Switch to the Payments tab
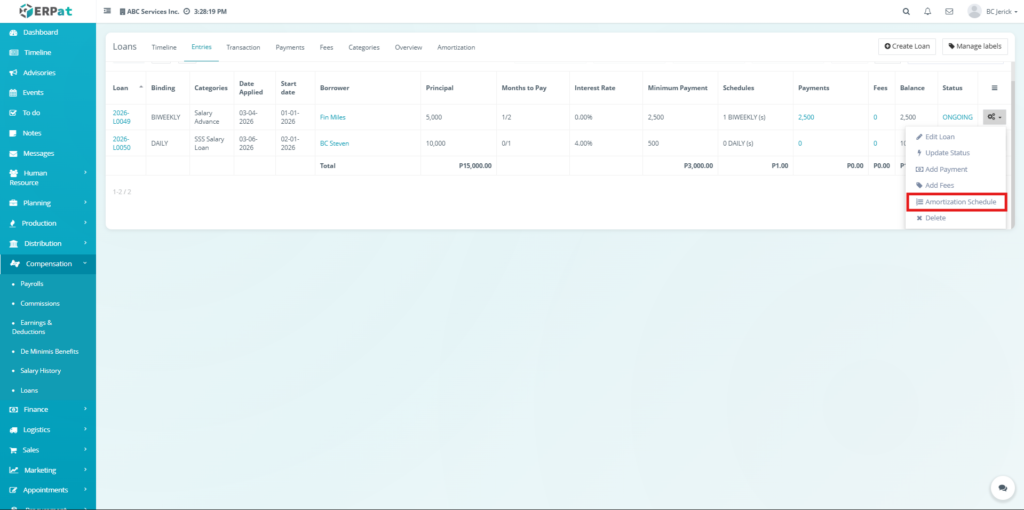This screenshot has width=1024, height=510. pyautogui.click(x=290, y=47)
